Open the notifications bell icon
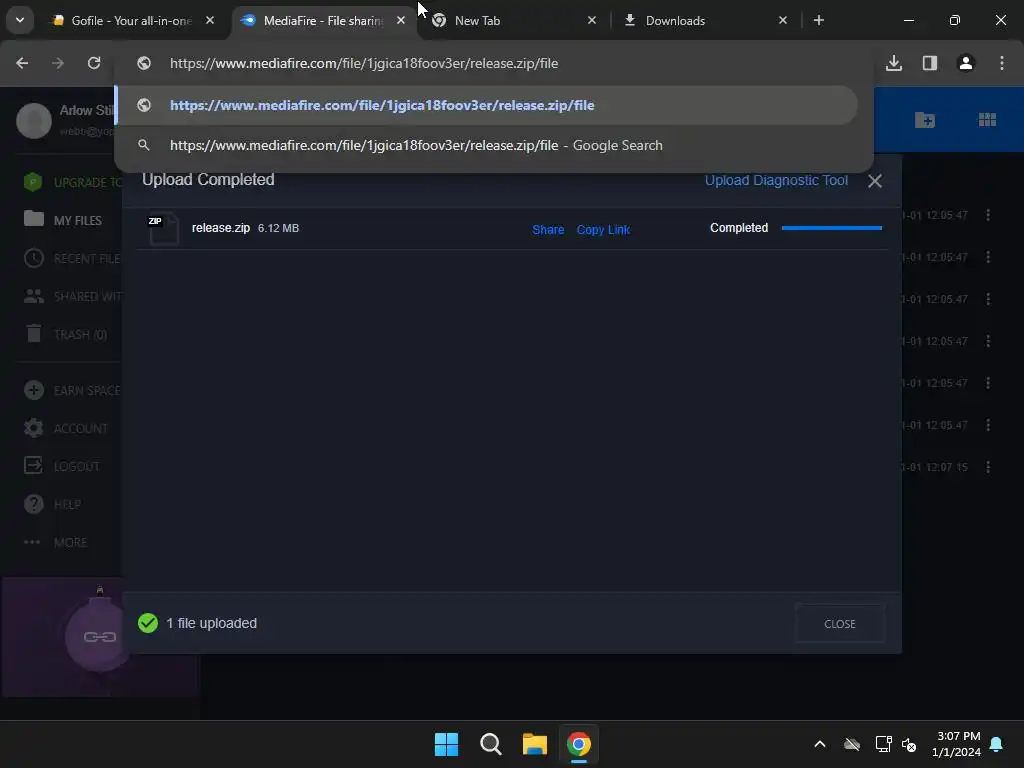The height and width of the screenshot is (768, 1024). pyautogui.click(x=997, y=744)
